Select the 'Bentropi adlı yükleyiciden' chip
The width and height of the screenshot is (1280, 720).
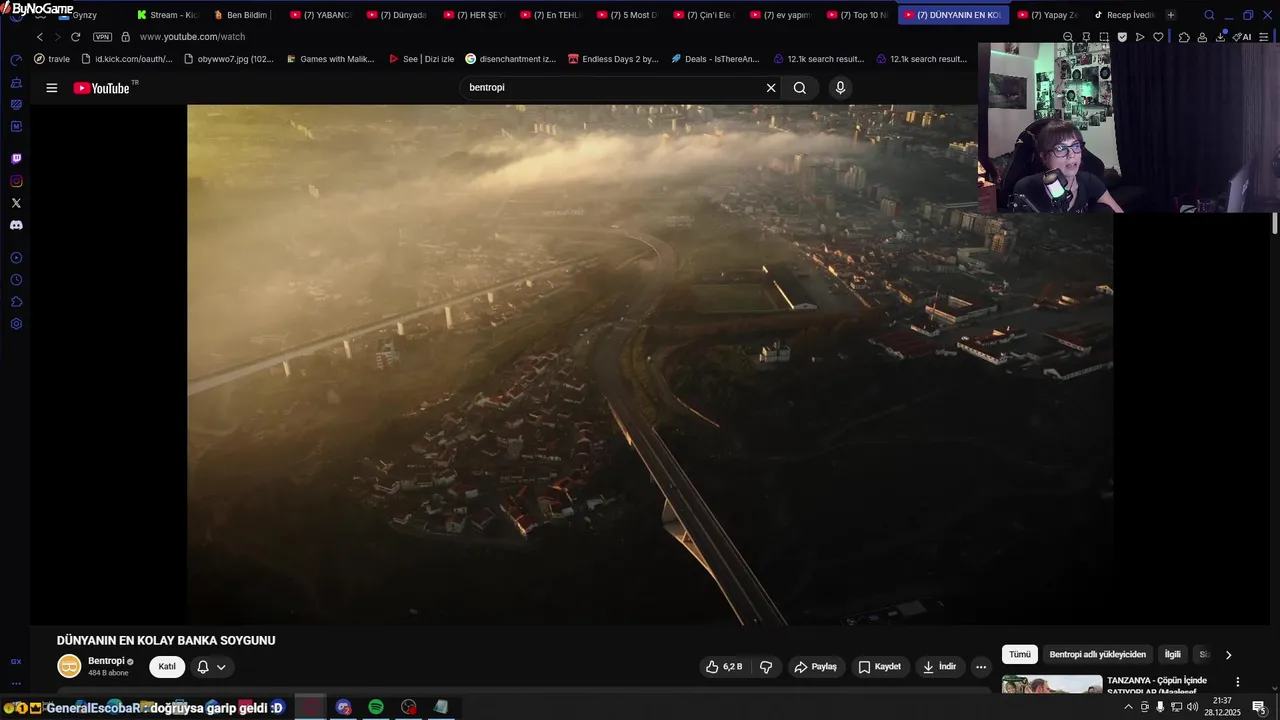click(x=1098, y=655)
